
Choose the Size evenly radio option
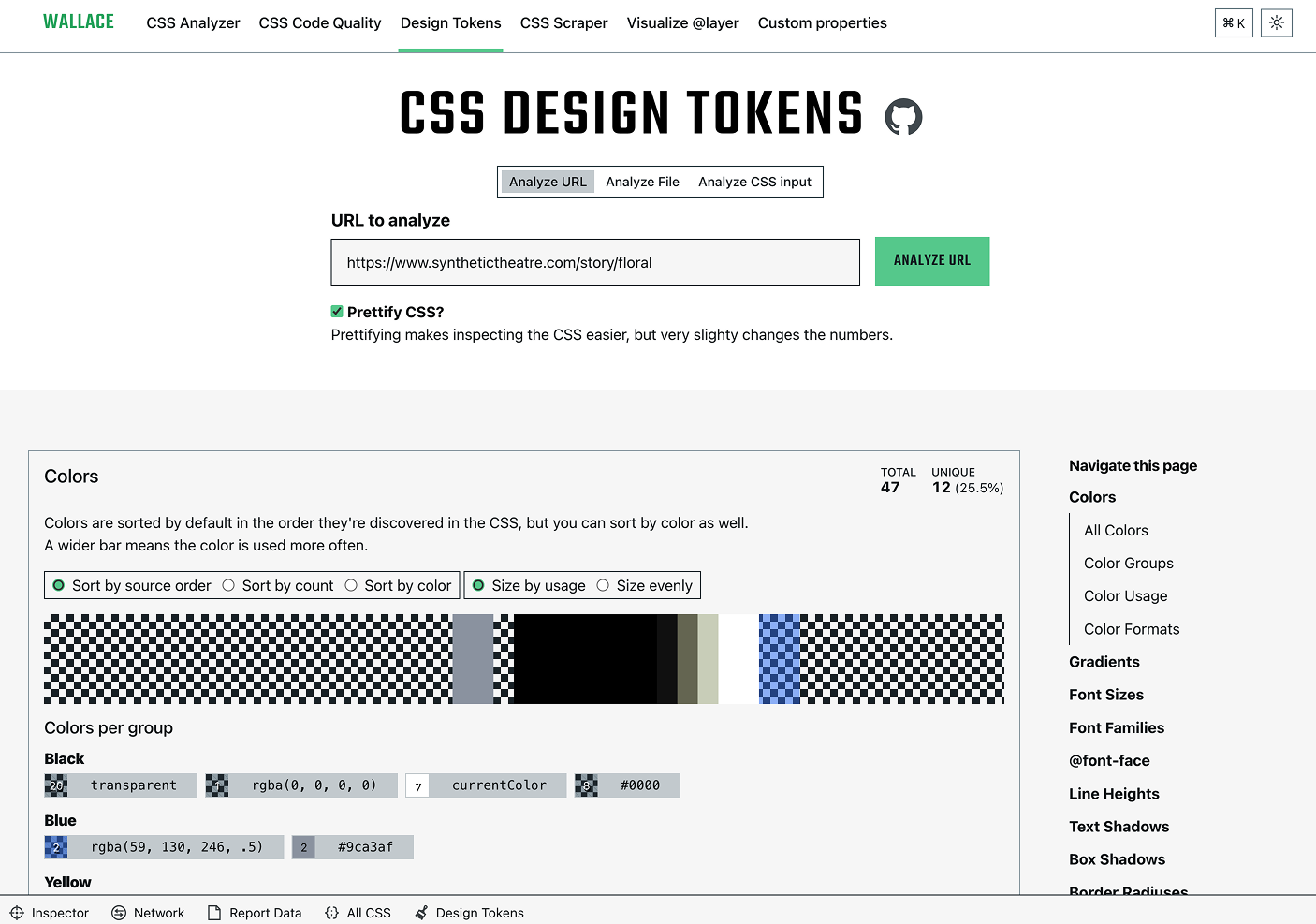pyautogui.click(x=603, y=585)
